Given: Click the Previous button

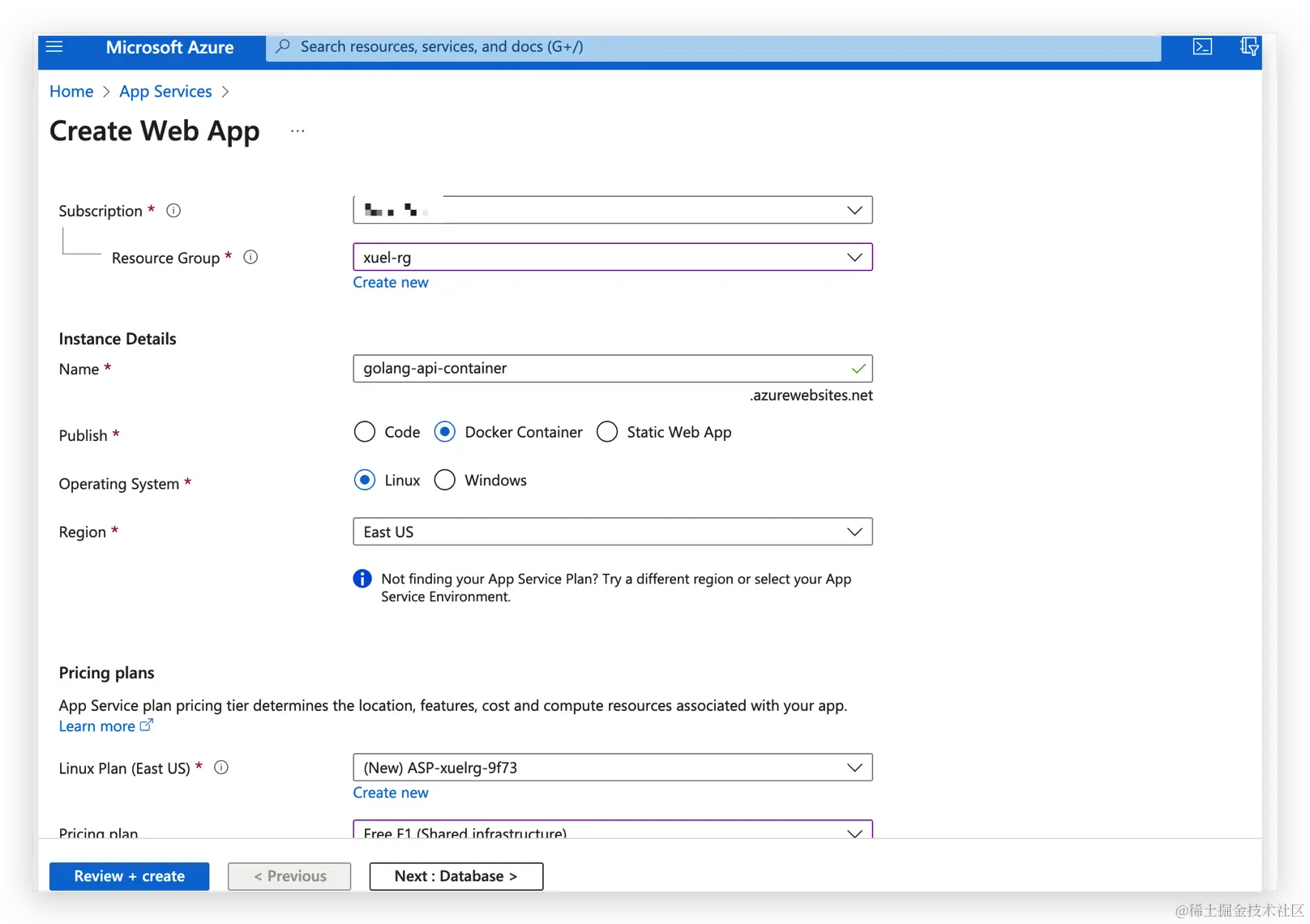Looking at the screenshot, I should pos(289,876).
